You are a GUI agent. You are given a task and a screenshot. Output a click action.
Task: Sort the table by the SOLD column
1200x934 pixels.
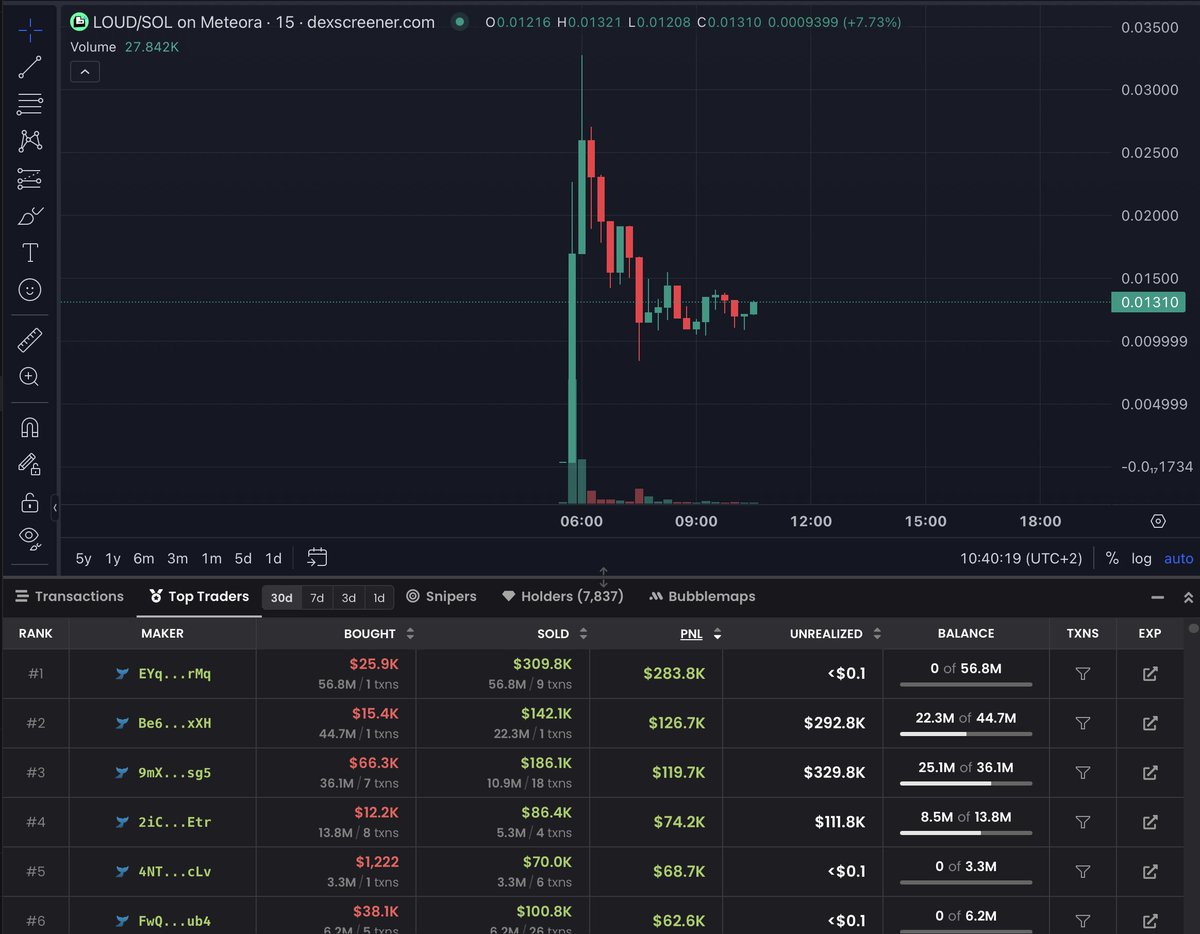[x=560, y=634]
